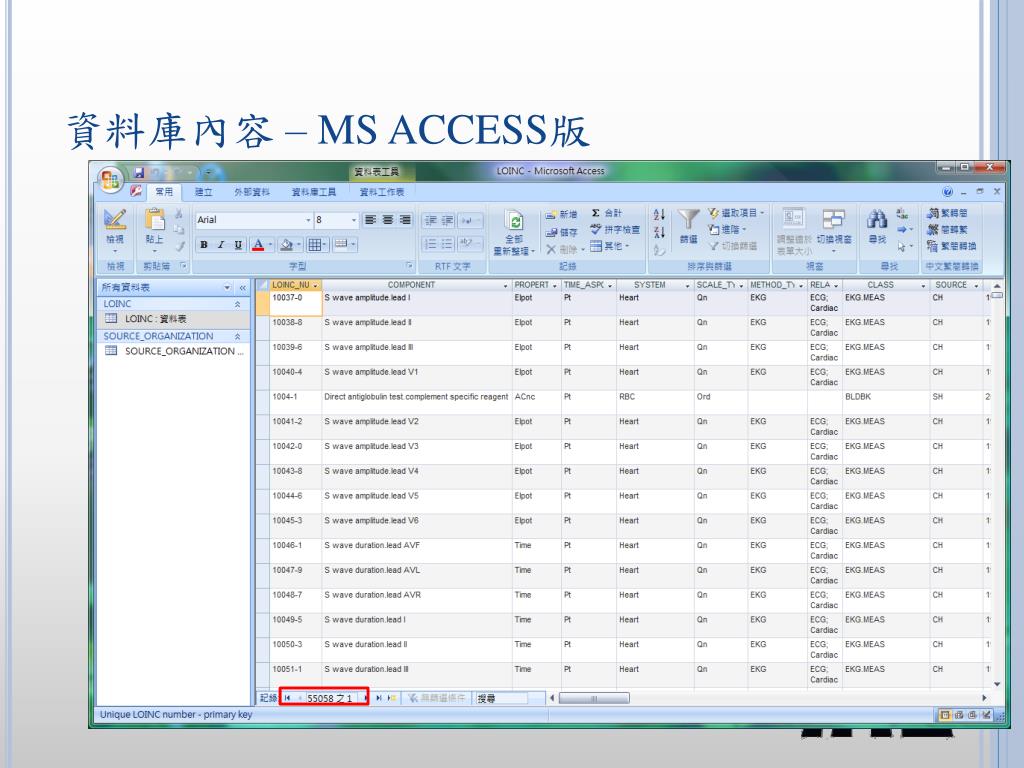The image size is (1024, 768).
Task: Click the vertical scrollbar down arrow
Action: (997, 684)
